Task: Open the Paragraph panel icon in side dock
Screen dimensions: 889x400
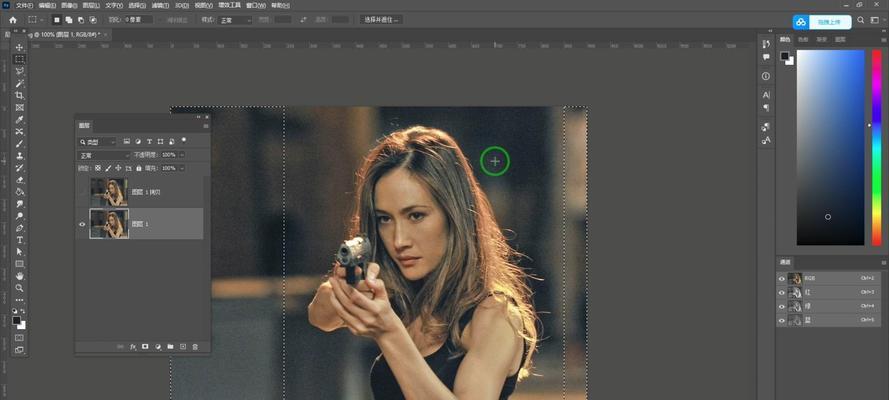Action: pos(766,108)
